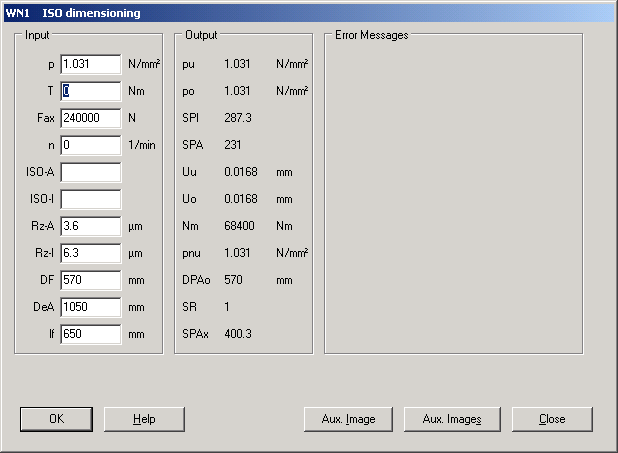Focus the n speed input field
The image size is (618, 453).
click(x=90, y=145)
